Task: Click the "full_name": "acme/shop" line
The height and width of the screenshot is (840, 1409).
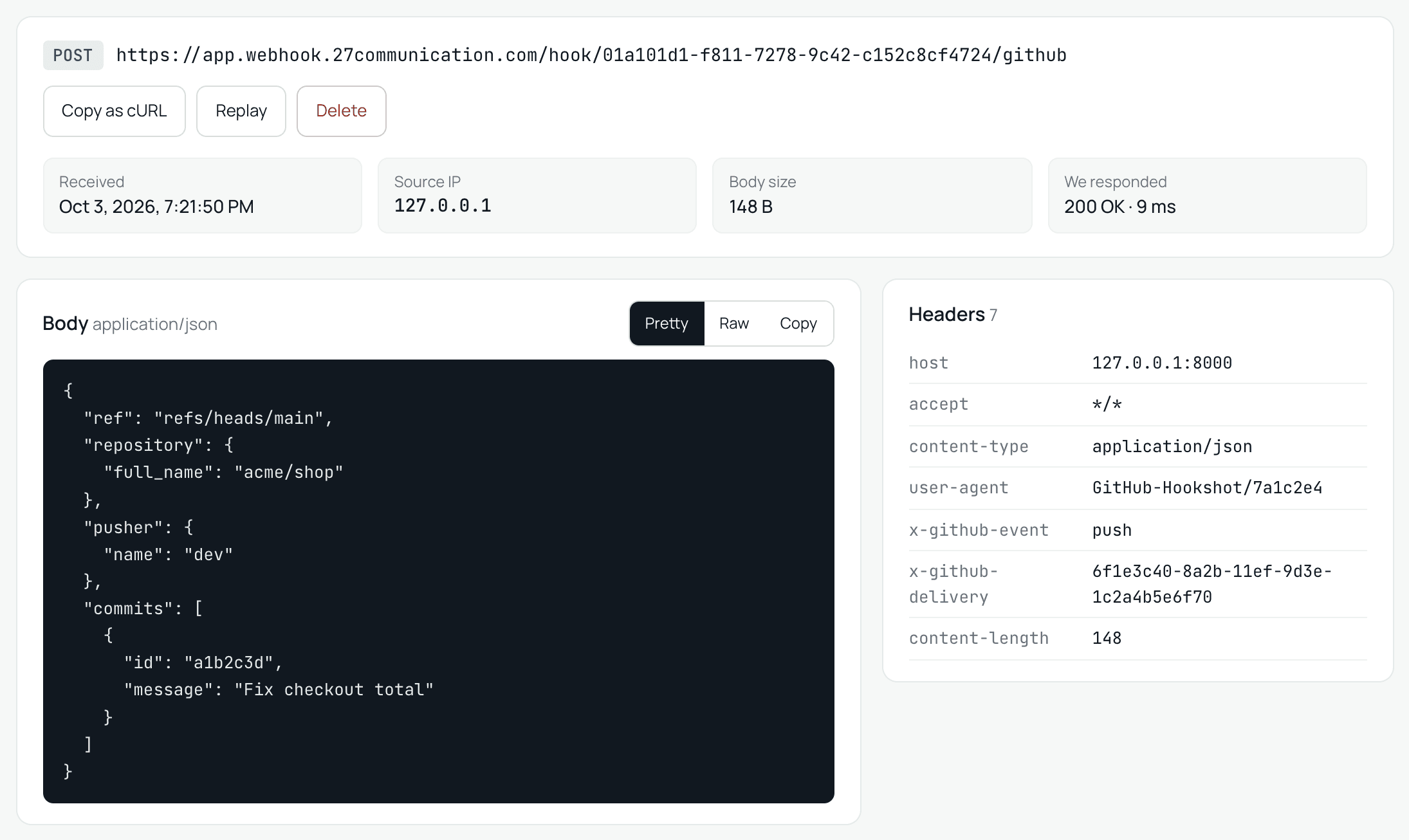Action: pos(224,472)
